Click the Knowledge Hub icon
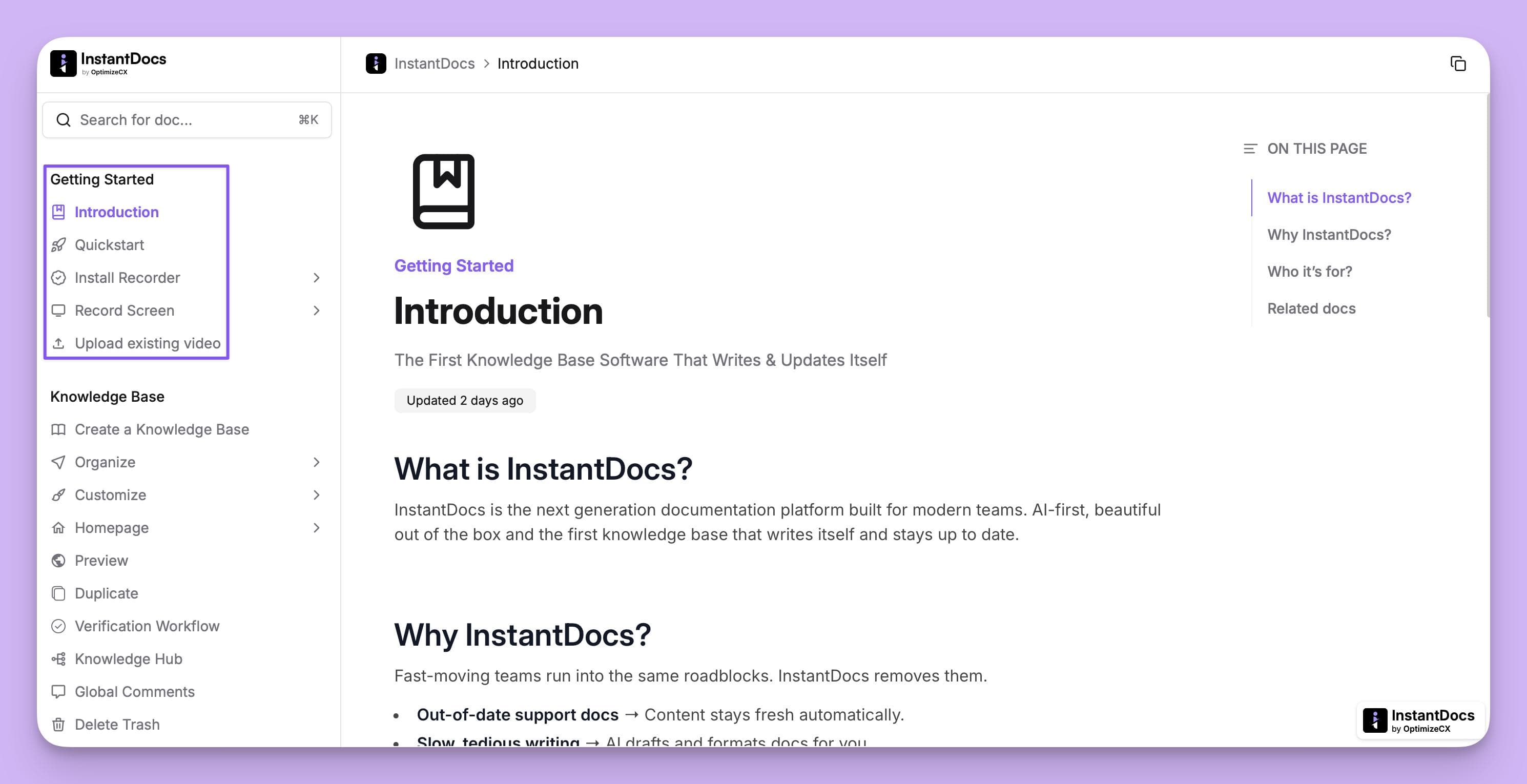Viewport: 1527px width, 784px height. (59, 658)
